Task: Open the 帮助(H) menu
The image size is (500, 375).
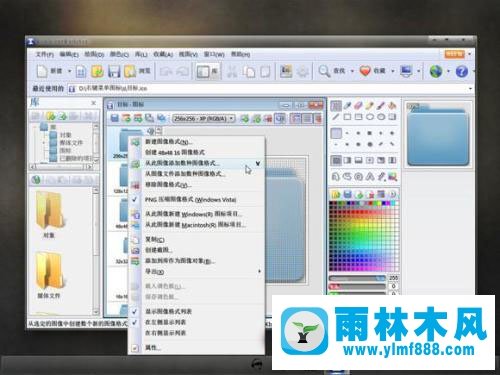Action: pos(241,54)
